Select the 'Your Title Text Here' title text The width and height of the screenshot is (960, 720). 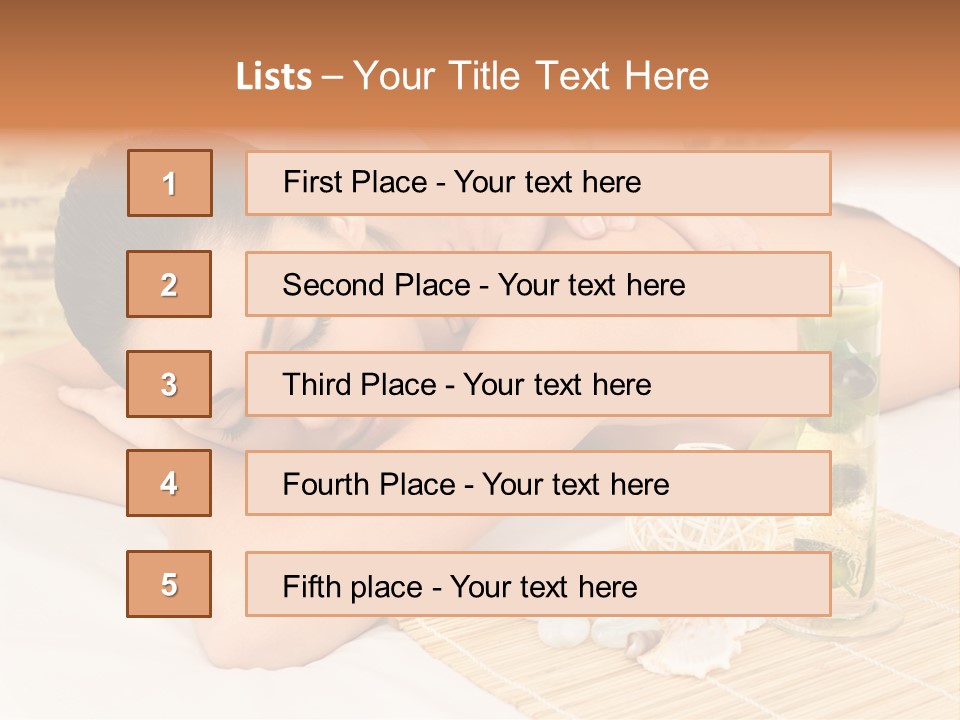point(531,76)
